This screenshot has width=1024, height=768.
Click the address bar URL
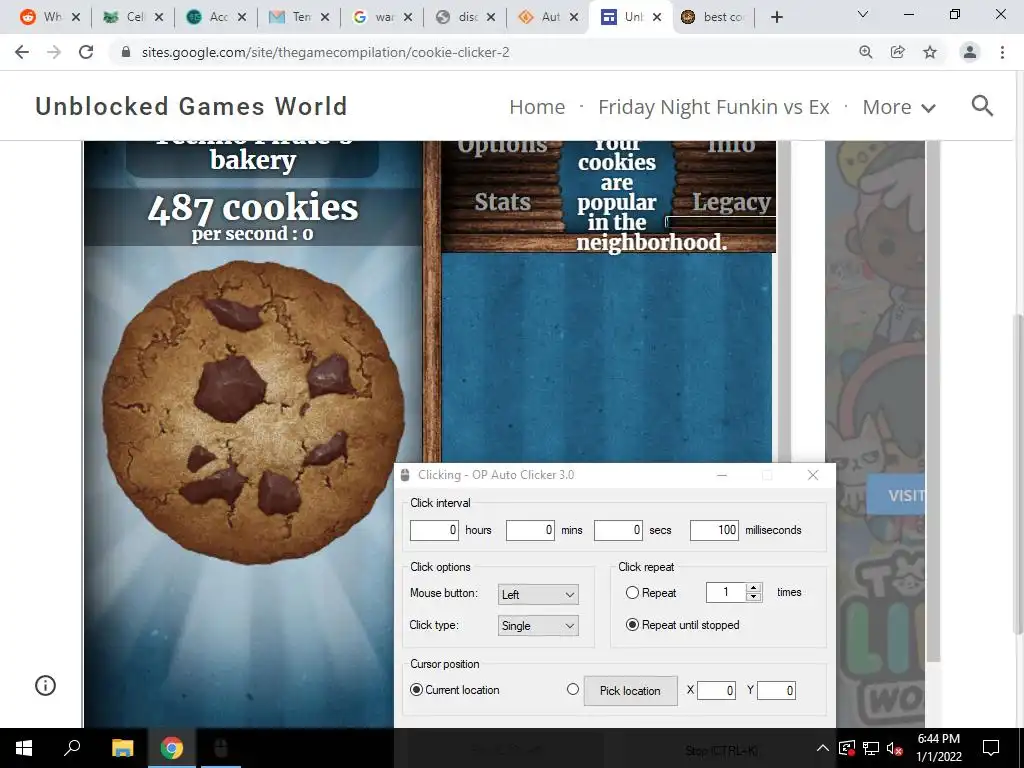[x=325, y=52]
